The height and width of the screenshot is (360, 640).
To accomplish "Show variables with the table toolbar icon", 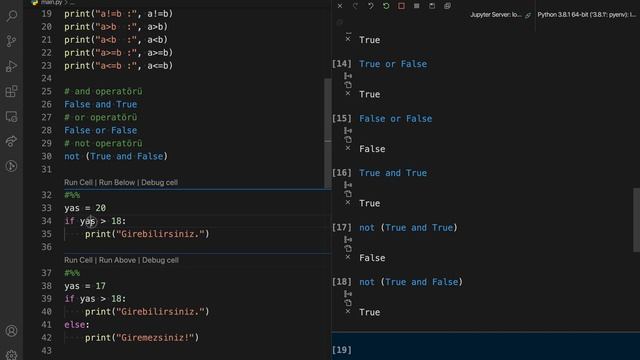I will pyautogui.click(x=416, y=6).
